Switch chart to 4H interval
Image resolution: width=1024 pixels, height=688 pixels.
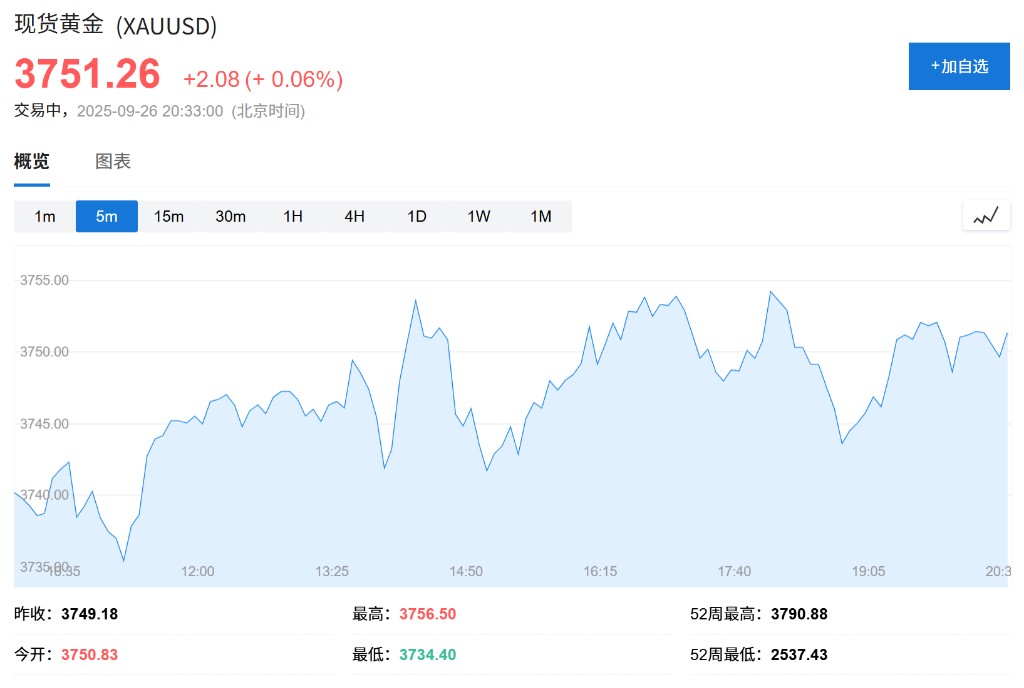tap(355, 216)
